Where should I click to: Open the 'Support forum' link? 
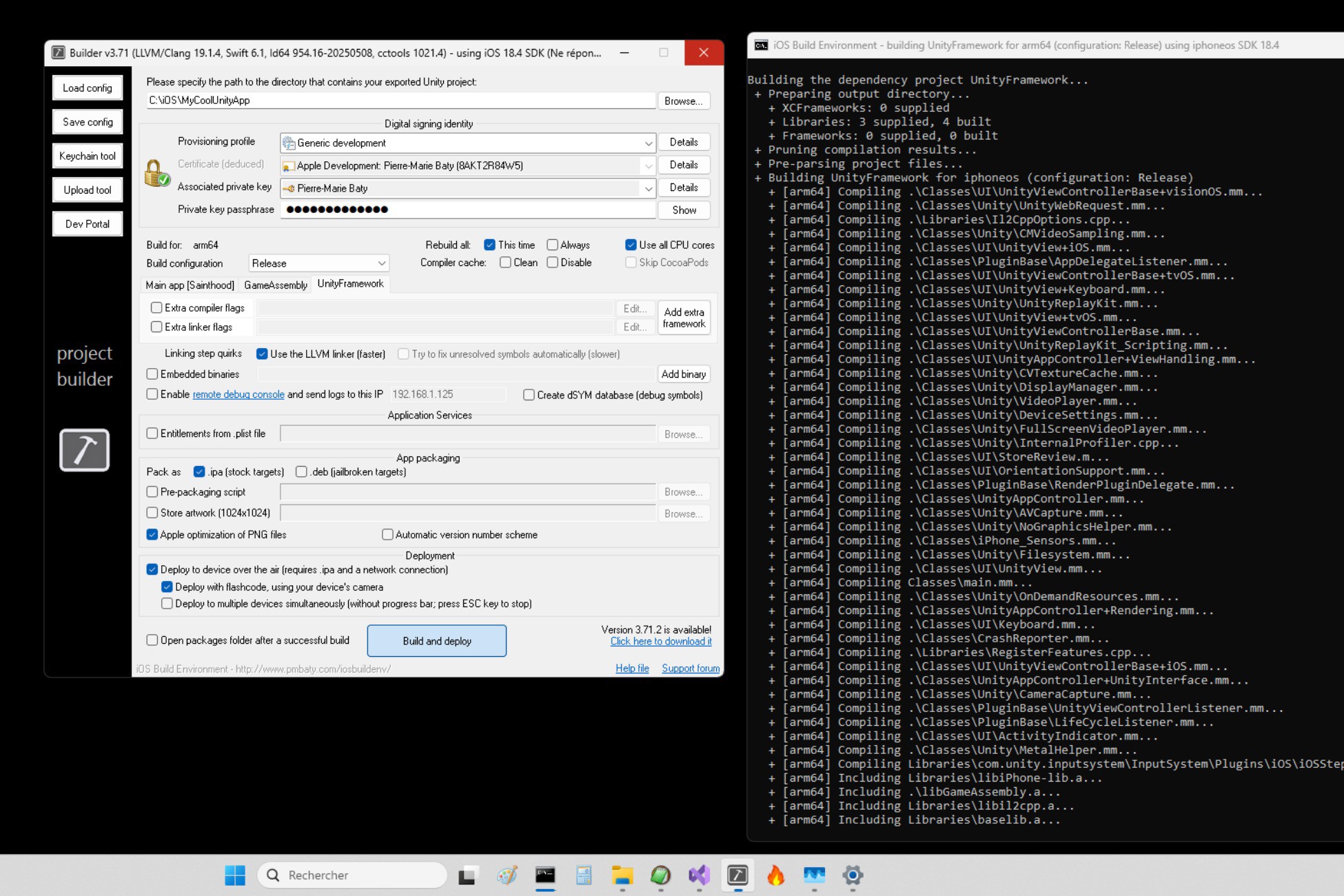[x=691, y=669]
